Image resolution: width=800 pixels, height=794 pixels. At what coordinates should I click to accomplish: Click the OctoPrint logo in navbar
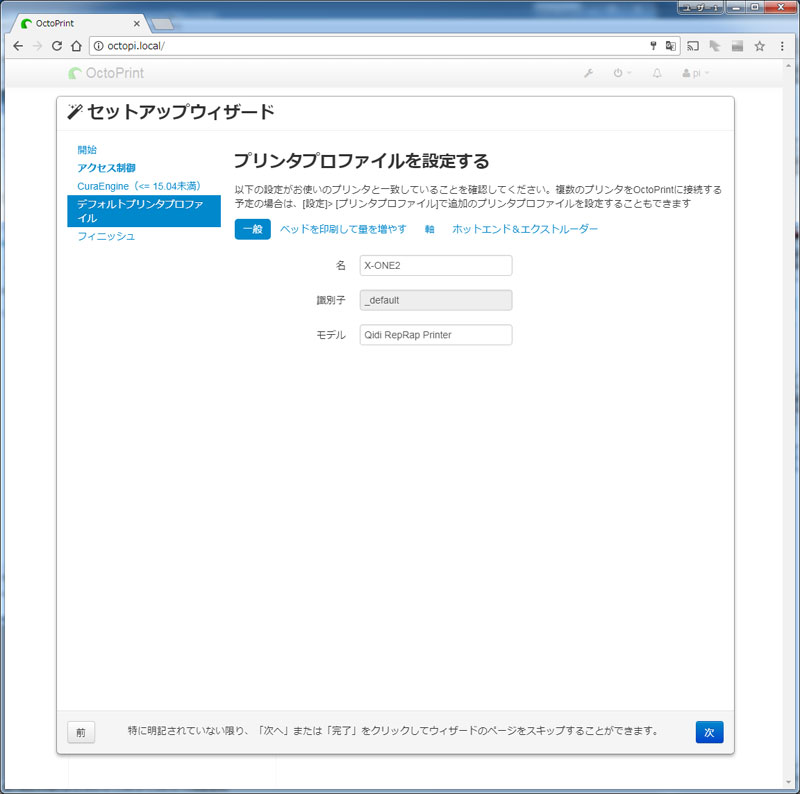[106, 73]
